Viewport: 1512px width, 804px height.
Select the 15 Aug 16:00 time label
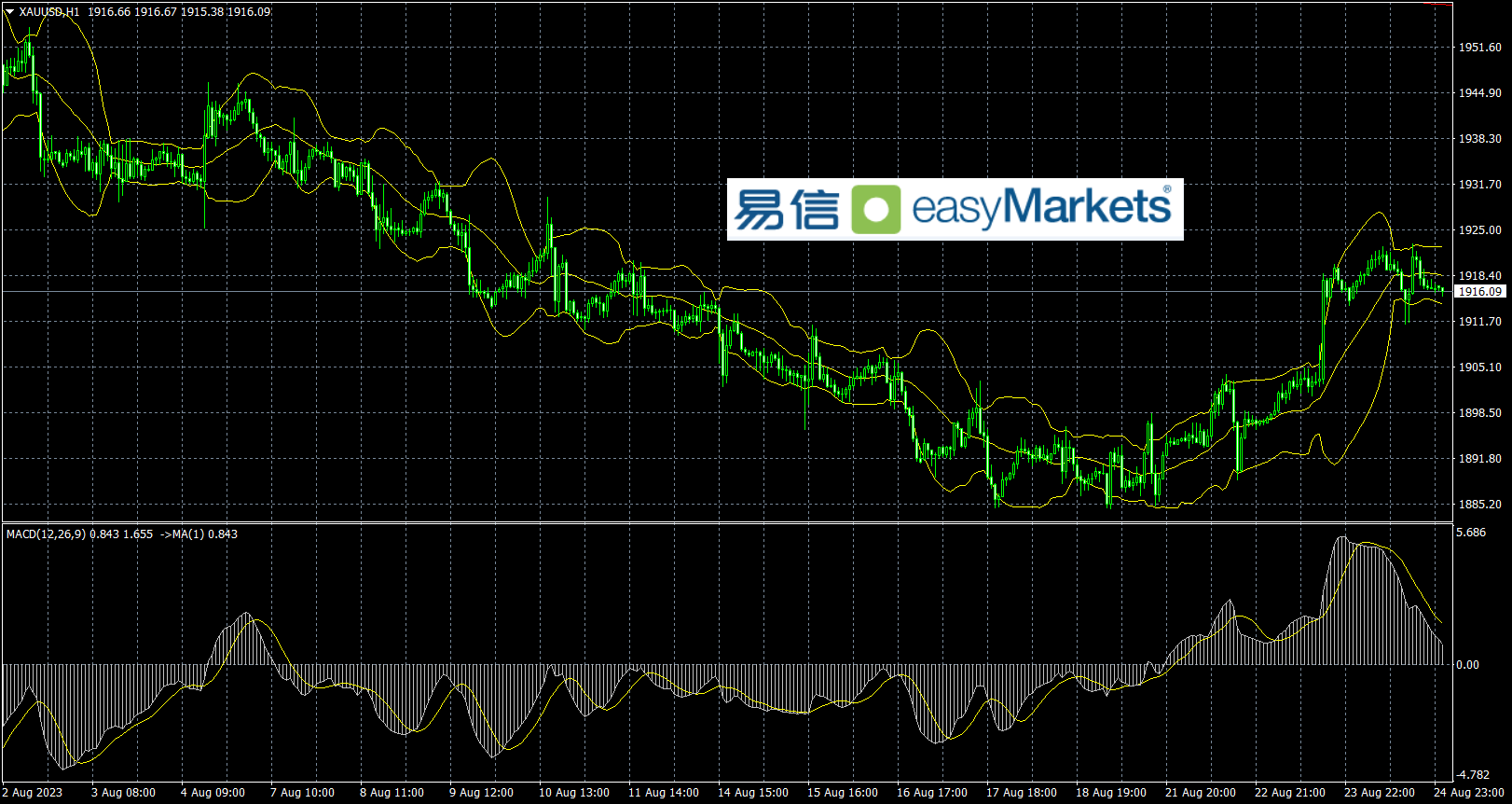843,793
